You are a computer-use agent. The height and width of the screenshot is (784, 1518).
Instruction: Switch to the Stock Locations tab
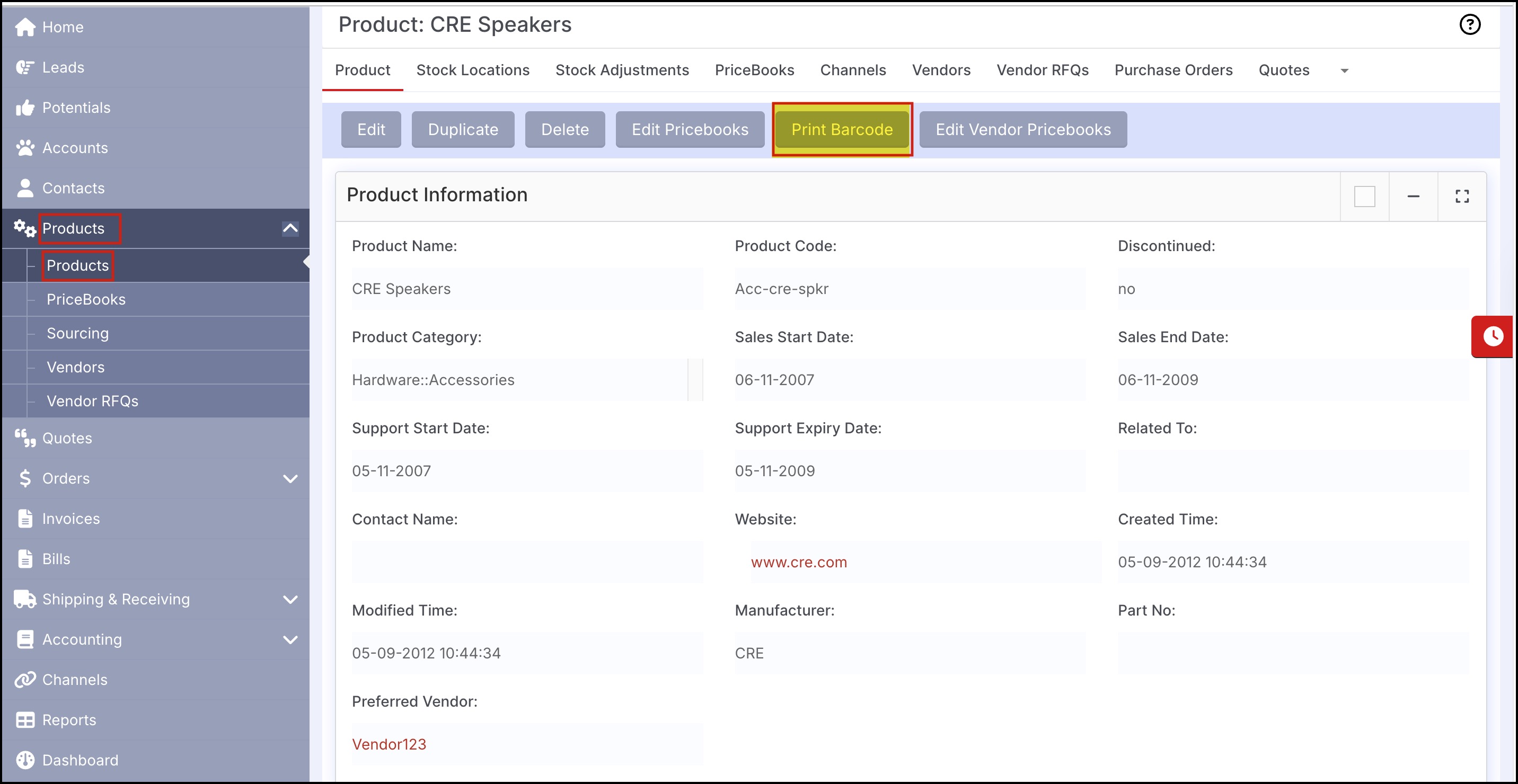coord(473,70)
